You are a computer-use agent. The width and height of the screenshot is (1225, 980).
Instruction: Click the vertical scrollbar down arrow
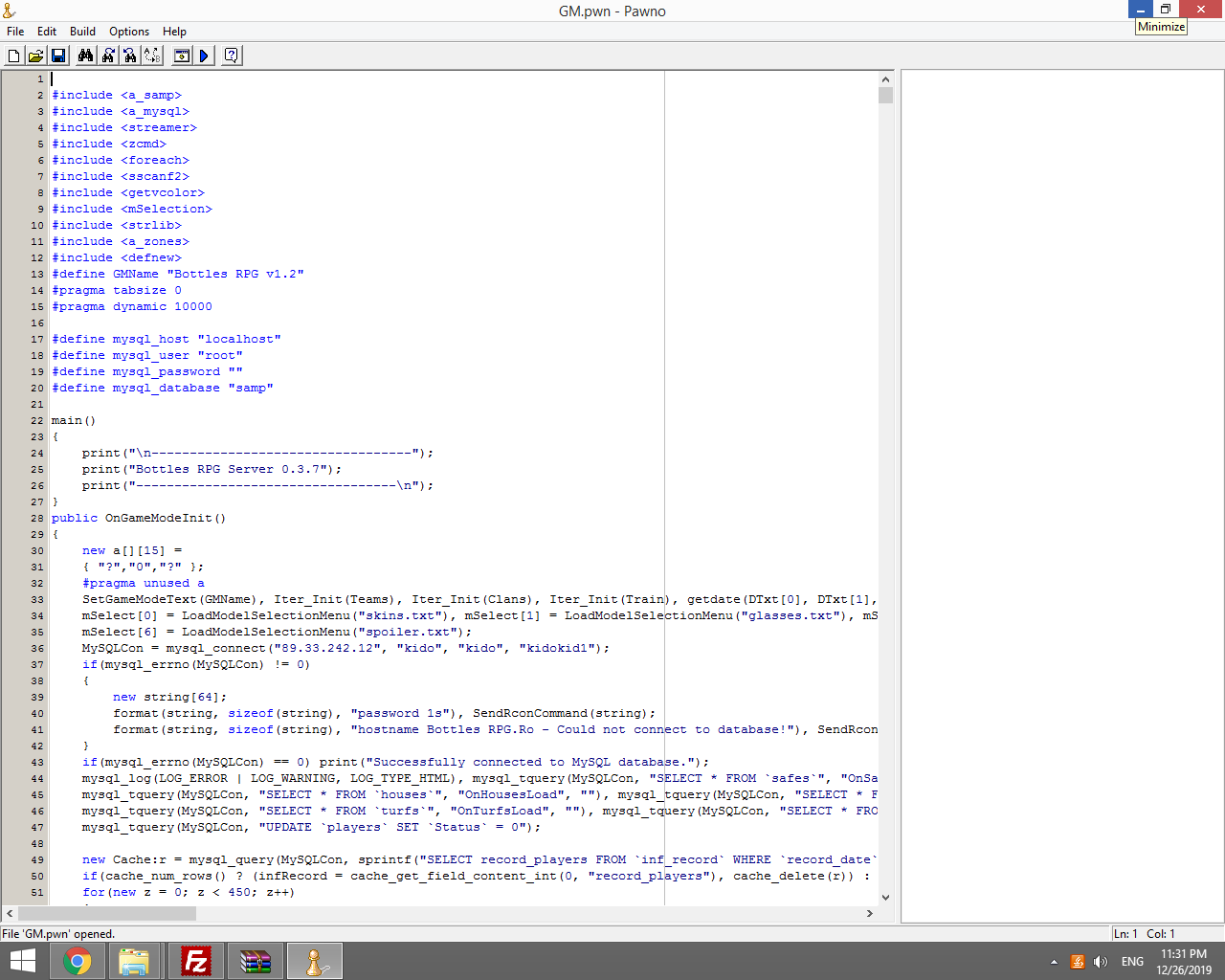(x=885, y=898)
